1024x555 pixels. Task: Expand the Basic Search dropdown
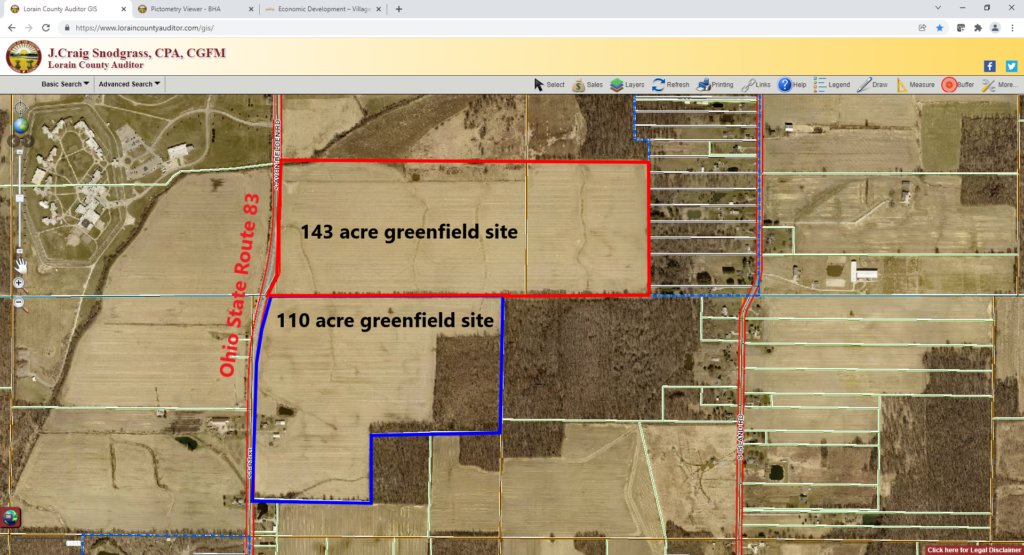coord(65,85)
